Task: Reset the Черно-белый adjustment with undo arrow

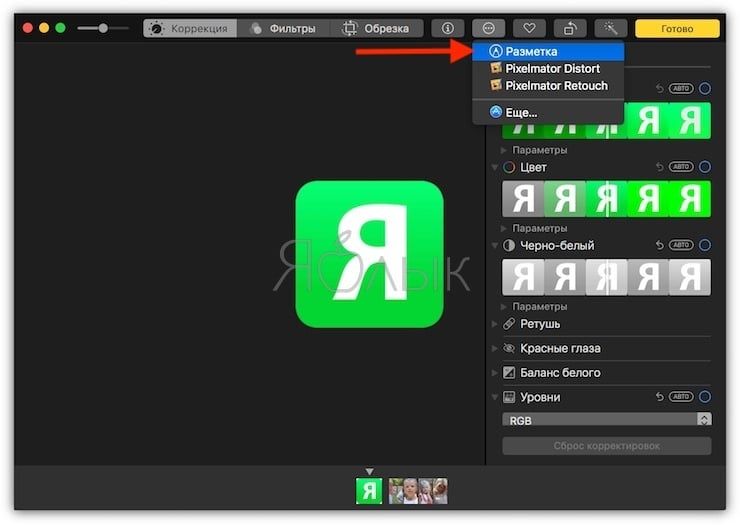Action: [659, 245]
